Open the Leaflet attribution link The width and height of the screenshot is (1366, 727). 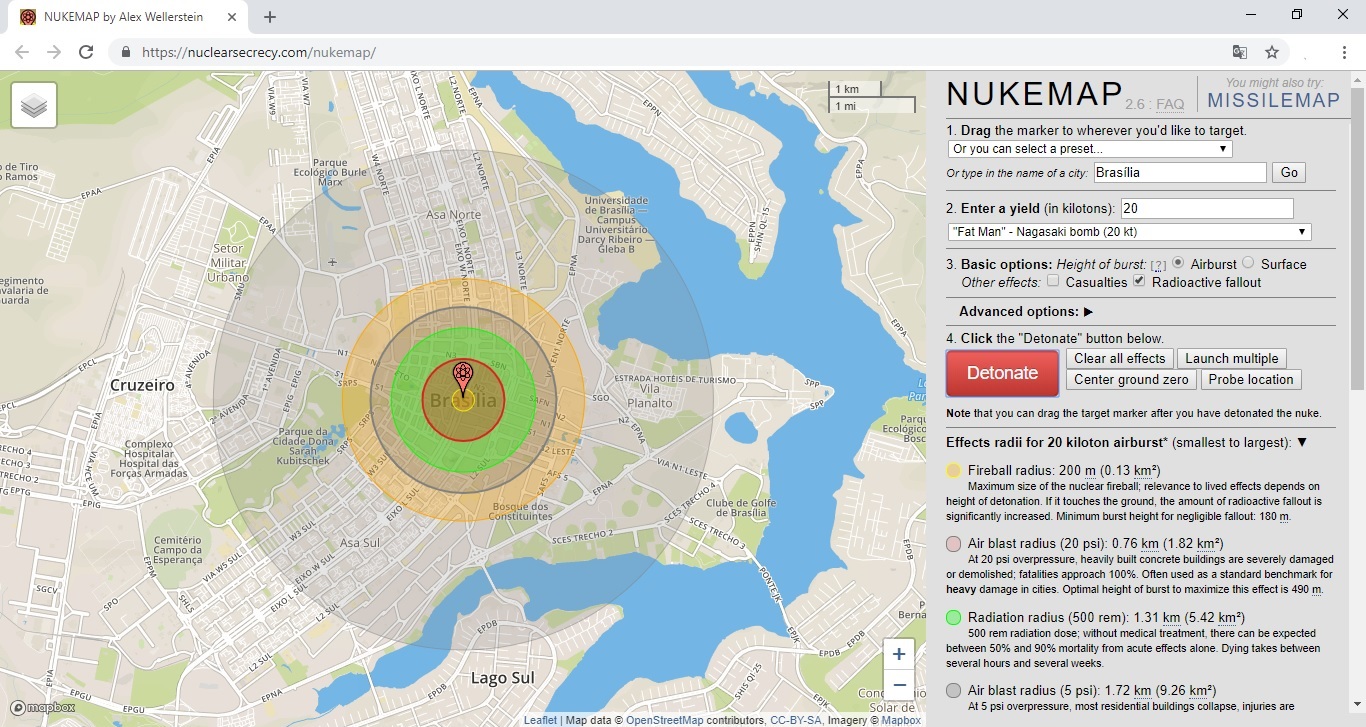(540, 720)
